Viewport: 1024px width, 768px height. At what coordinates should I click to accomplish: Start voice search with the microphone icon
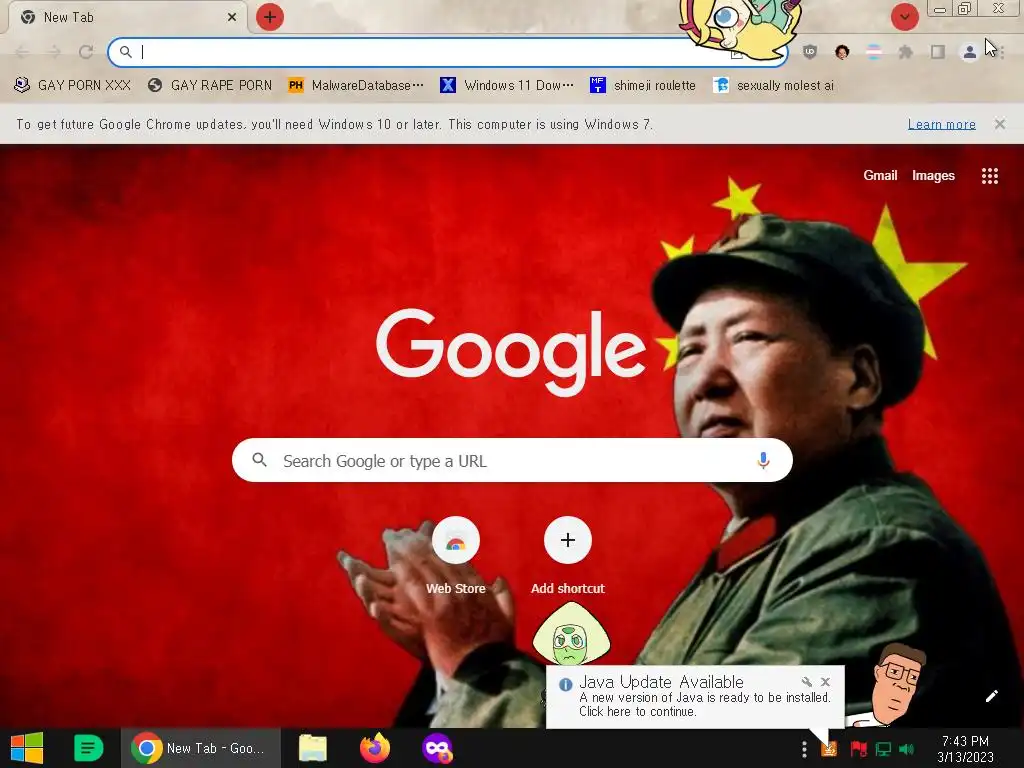[763, 460]
